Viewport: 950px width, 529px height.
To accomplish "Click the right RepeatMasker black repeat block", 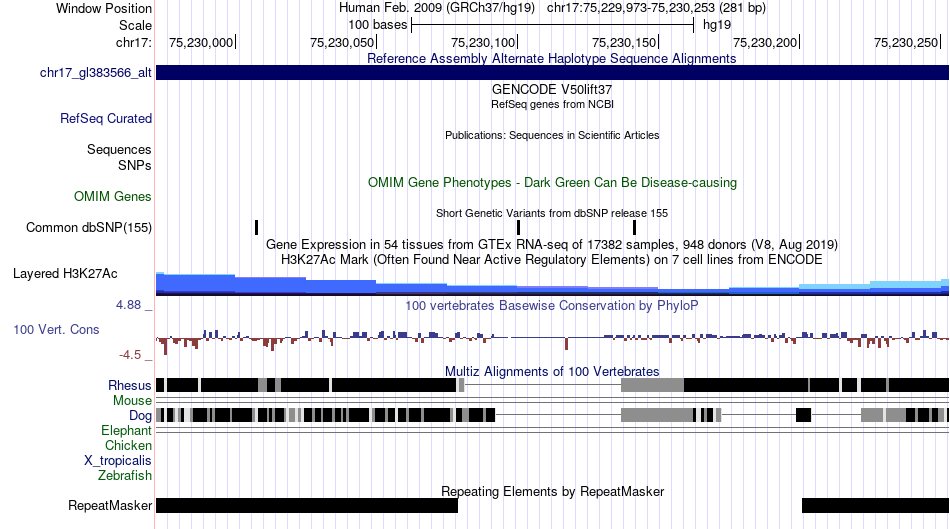I will click(875, 505).
